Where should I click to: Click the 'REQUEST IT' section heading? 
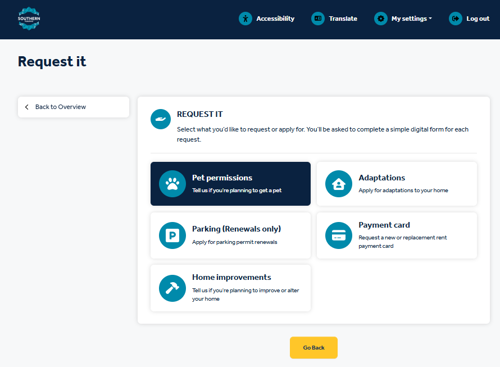click(200, 114)
